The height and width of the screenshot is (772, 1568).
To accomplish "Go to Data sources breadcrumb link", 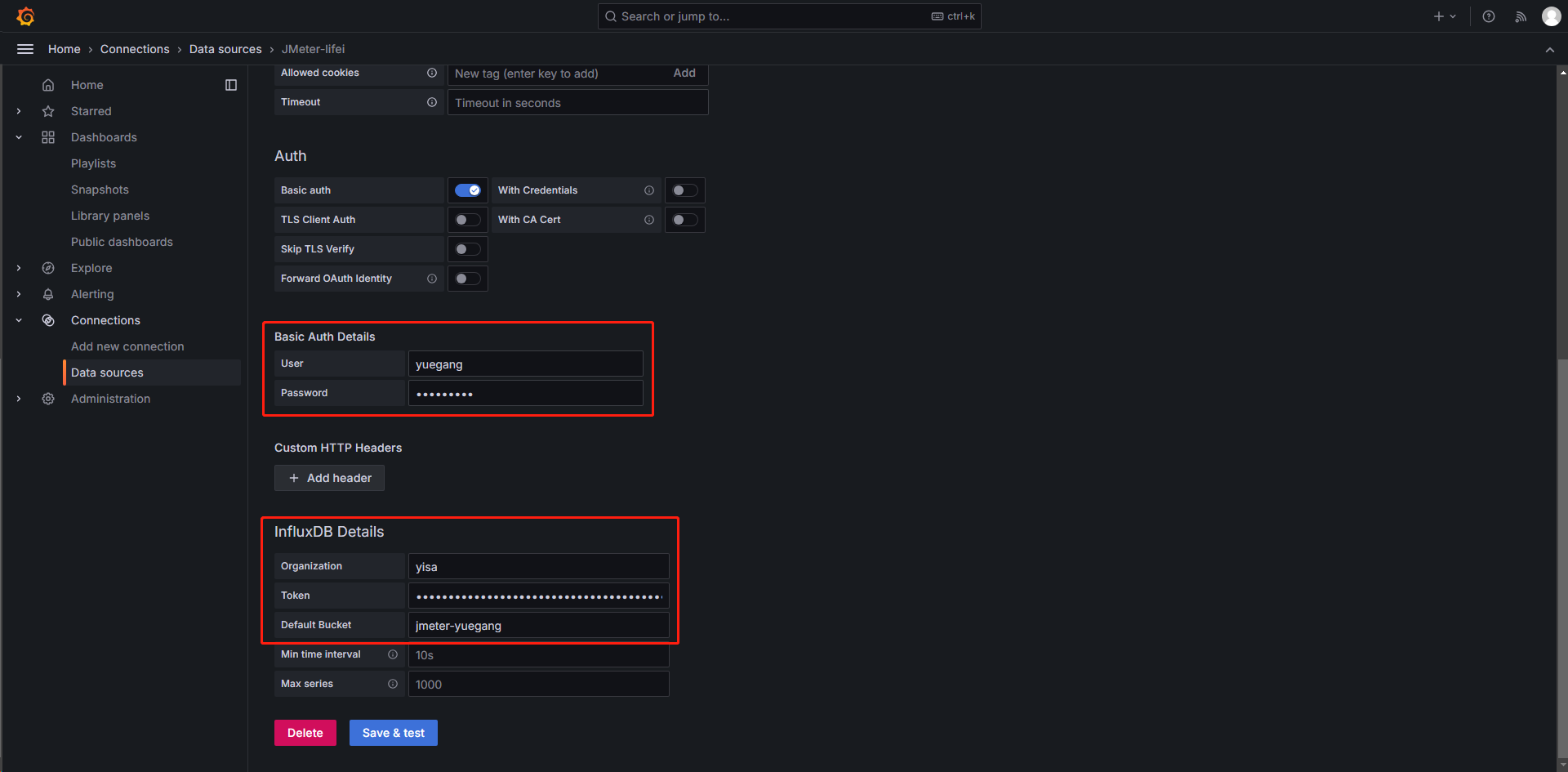I will coord(225,49).
